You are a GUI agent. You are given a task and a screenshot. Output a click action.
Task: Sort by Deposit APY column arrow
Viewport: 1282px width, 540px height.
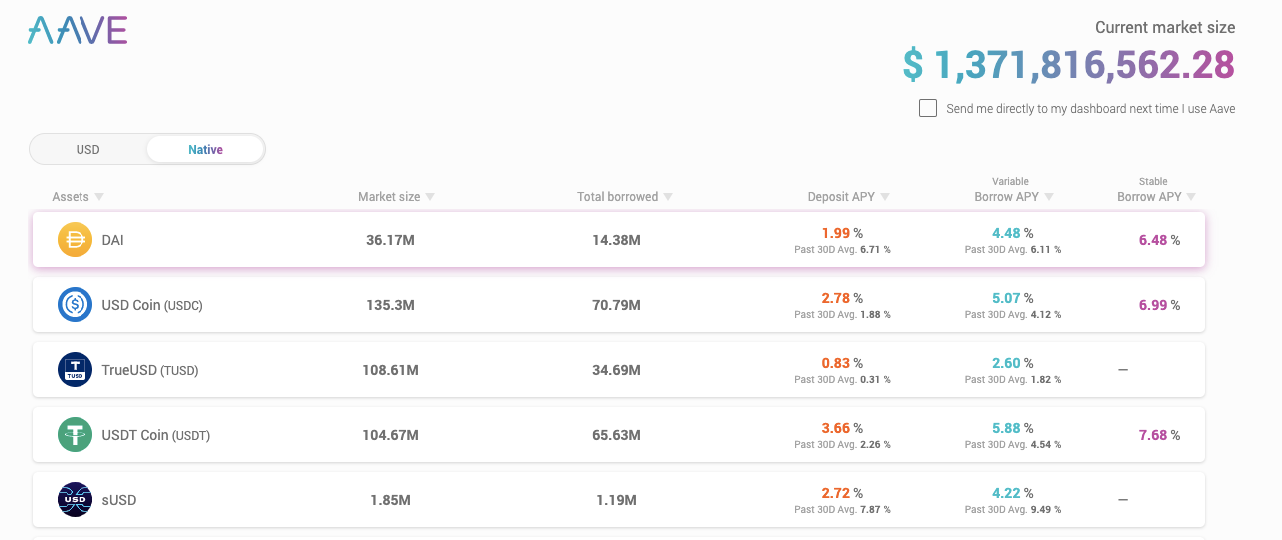885,197
